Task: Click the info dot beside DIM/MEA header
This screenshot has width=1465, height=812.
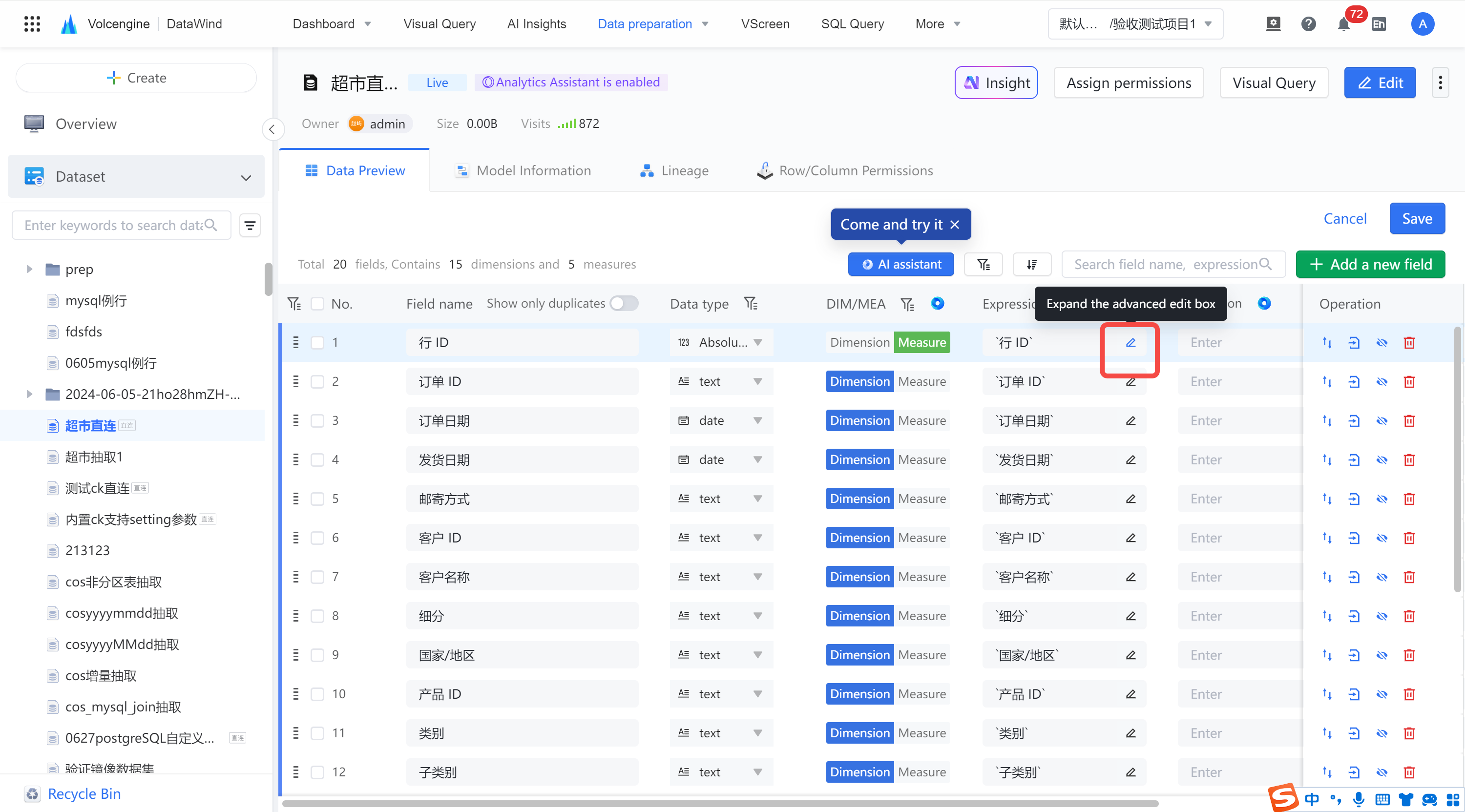Action: [937, 304]
